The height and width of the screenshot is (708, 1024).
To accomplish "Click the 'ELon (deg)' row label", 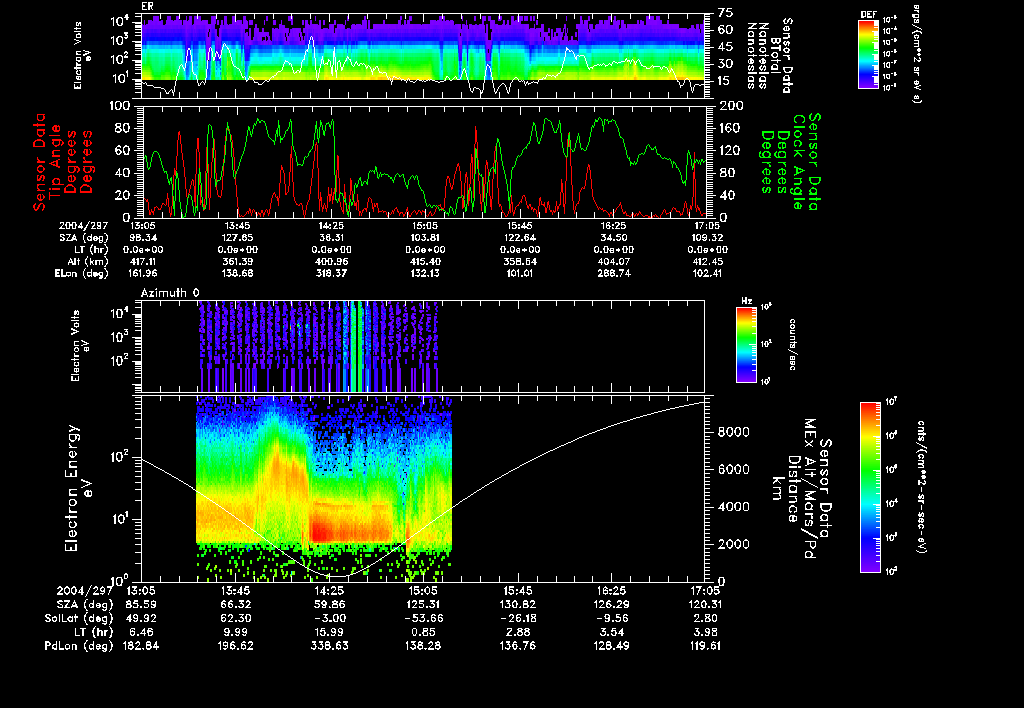I will pos(82,274).
